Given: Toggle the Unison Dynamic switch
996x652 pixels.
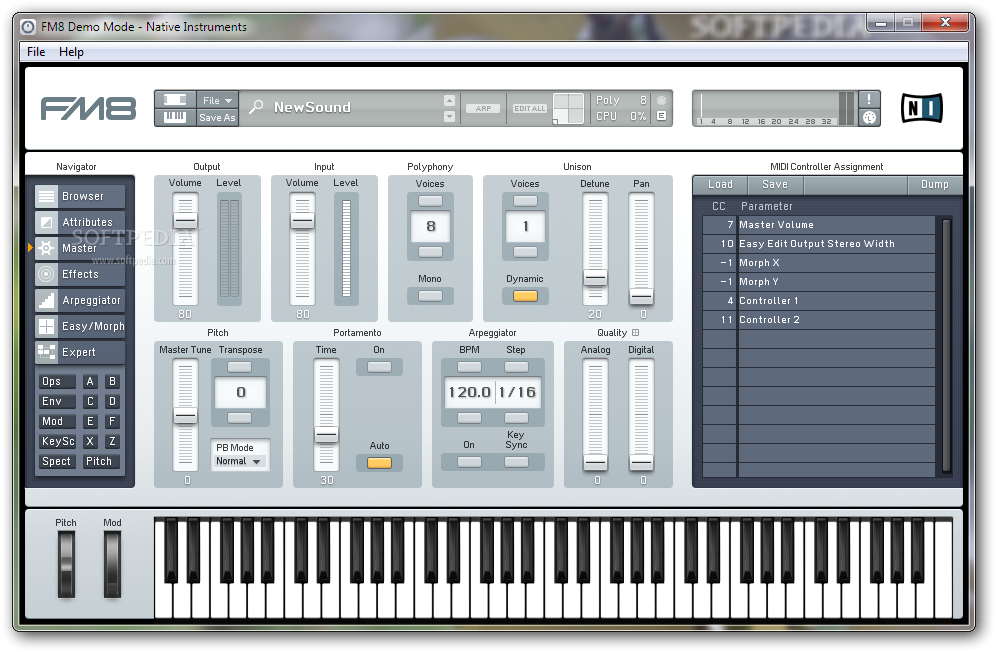Looking at the screenshot, I should (525, 296).
